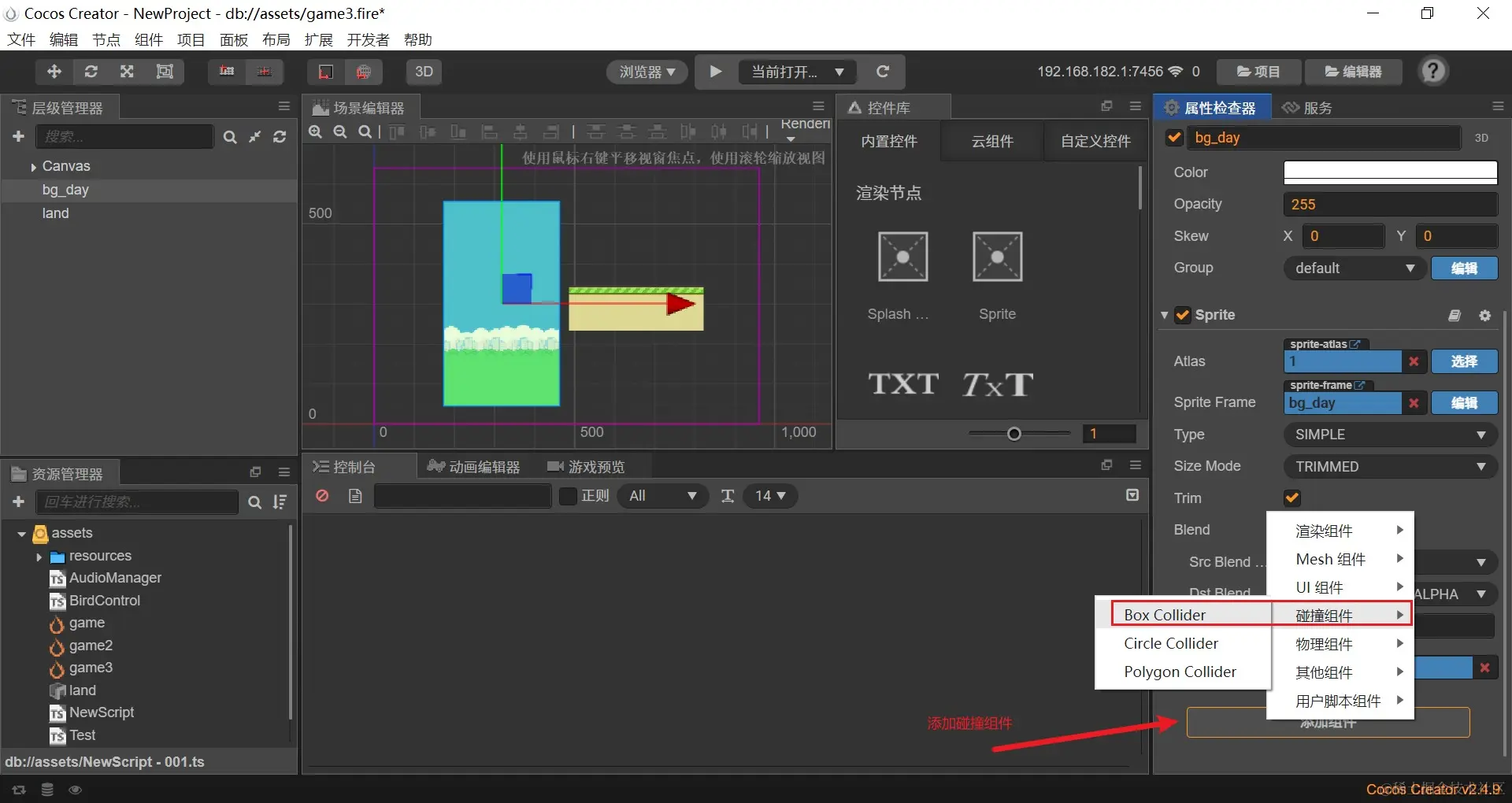This screenshot has height=803, width=1512.
Task: Toggle bg_day node active checkbox
Action: (1174, 137)
